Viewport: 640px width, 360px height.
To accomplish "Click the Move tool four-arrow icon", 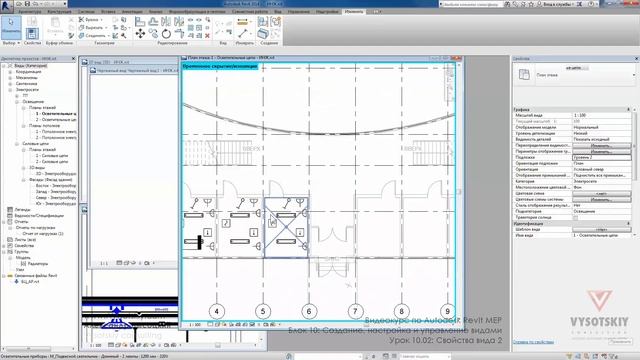I will pos(140,33).
